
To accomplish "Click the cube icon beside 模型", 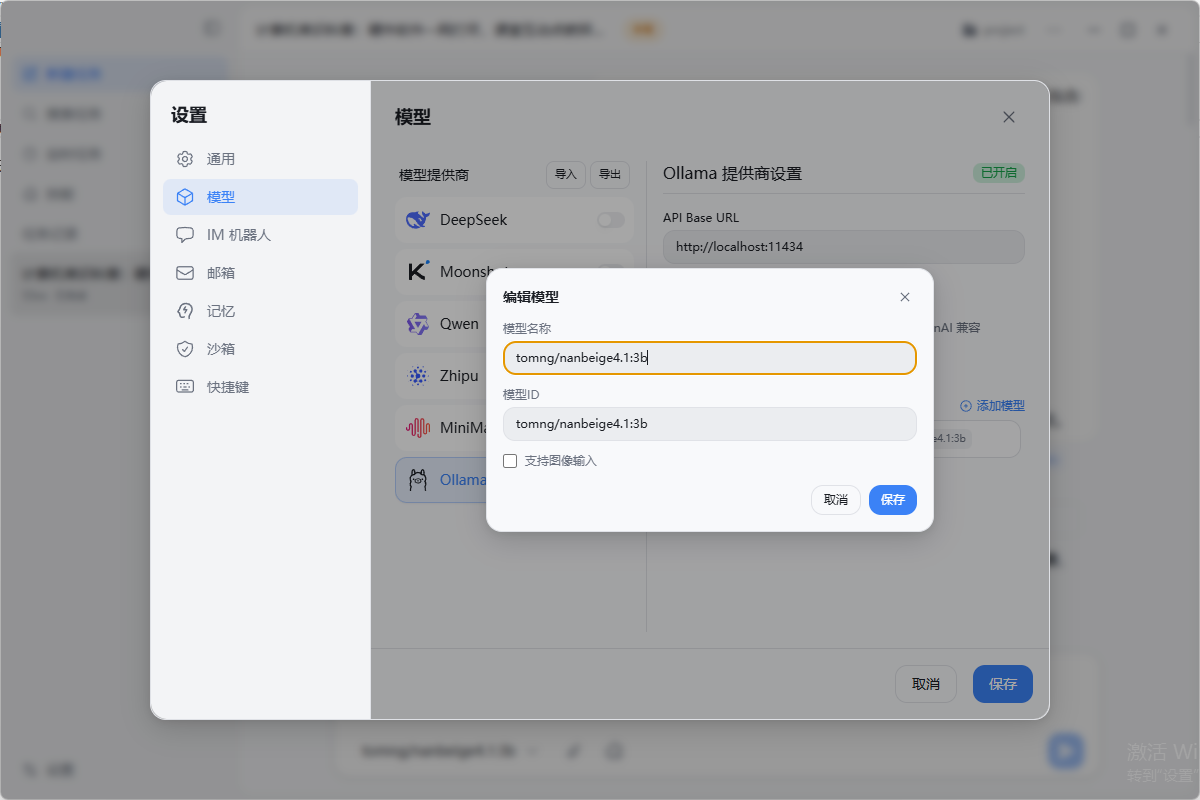I will tap(185, 197).
